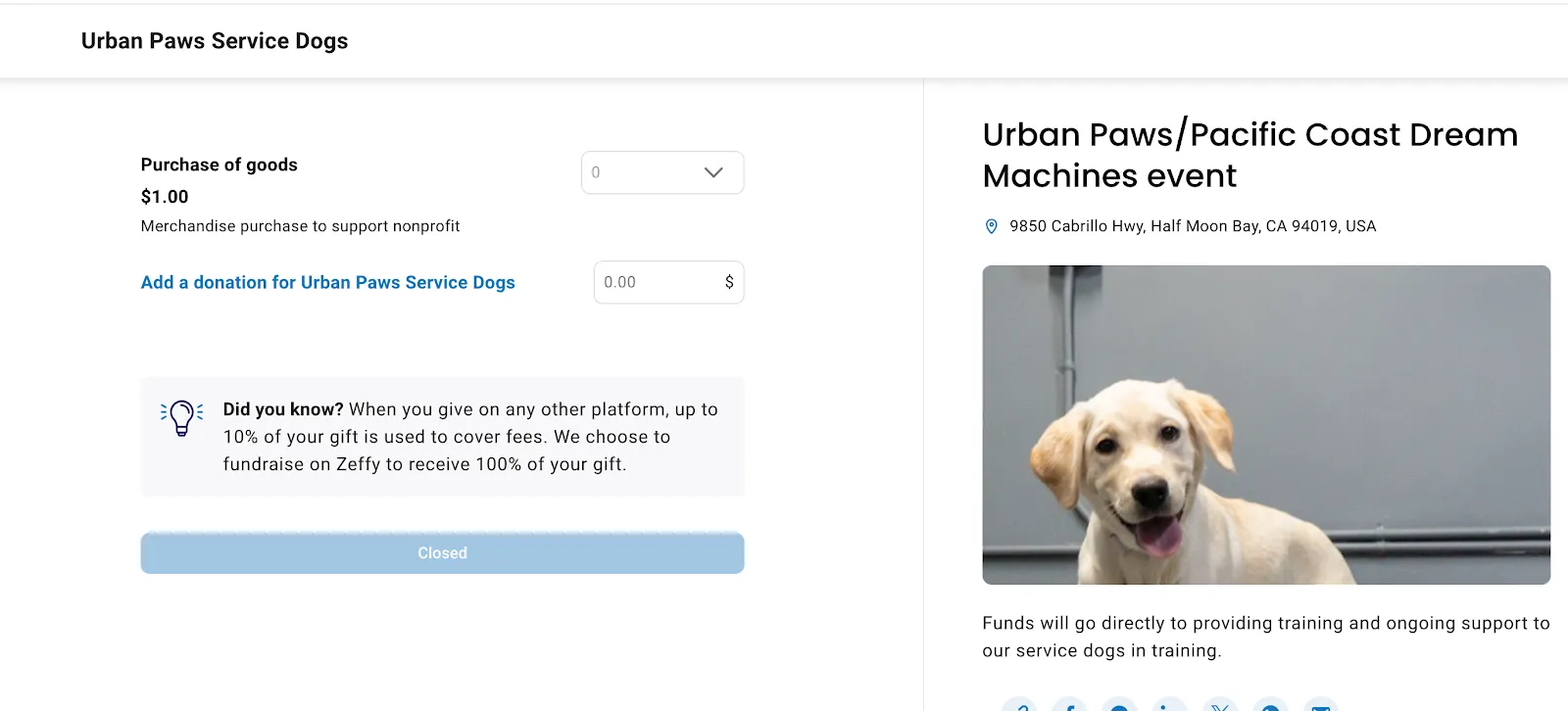
Task: Click the Add a donation for Urban Paws link
Action: 327,282
